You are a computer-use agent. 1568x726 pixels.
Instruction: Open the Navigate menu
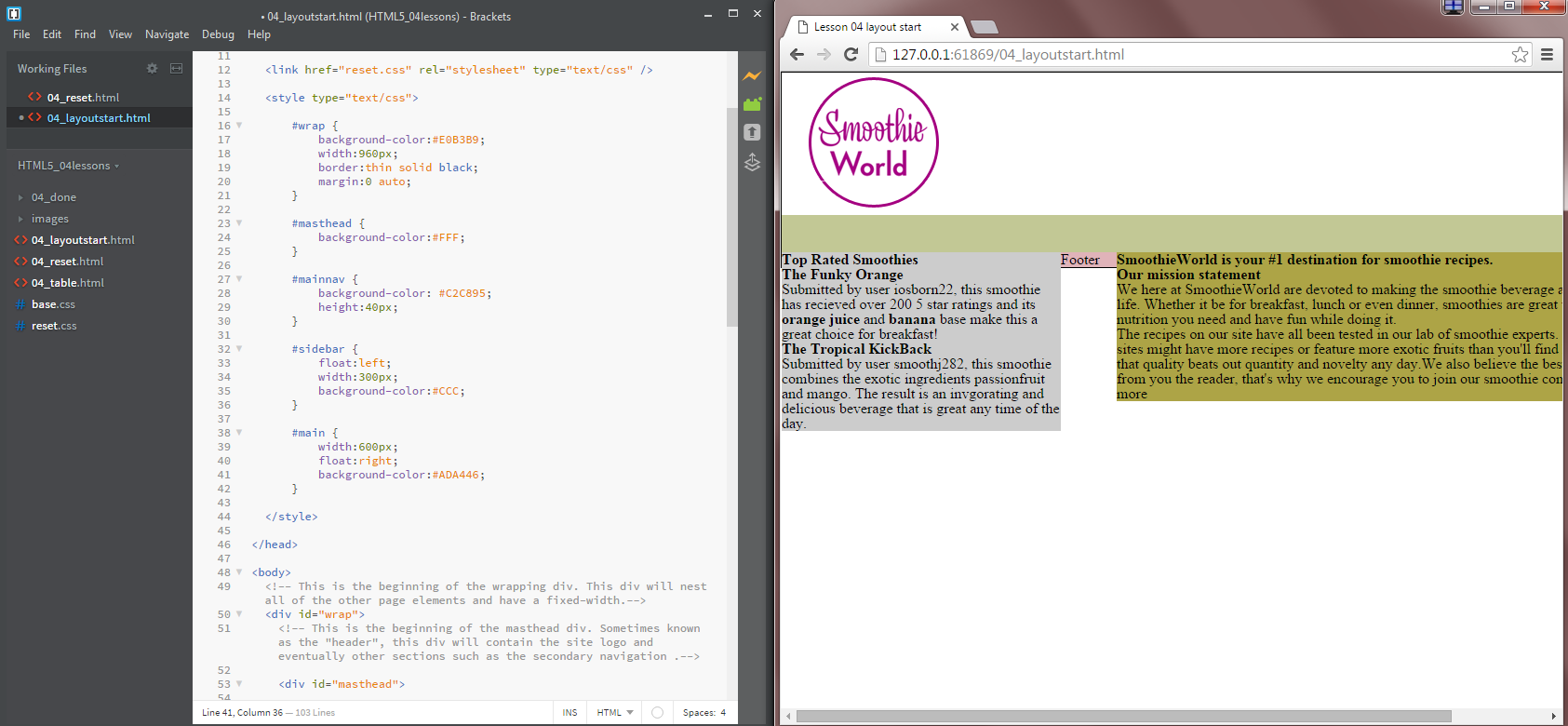(x=167, y=34)
